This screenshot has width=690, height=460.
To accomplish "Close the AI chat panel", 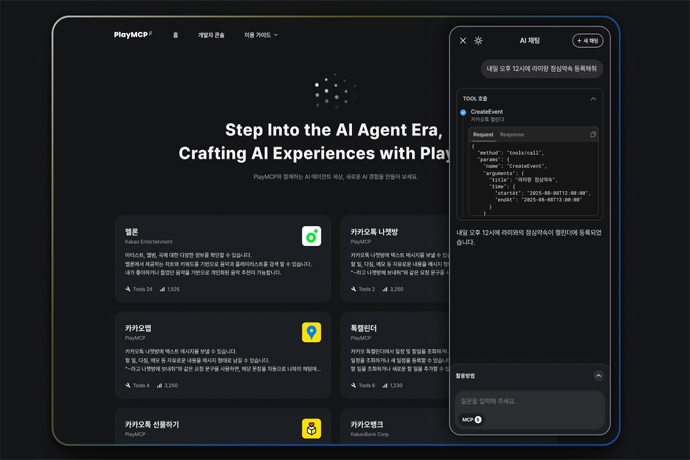I will point(463,41).
